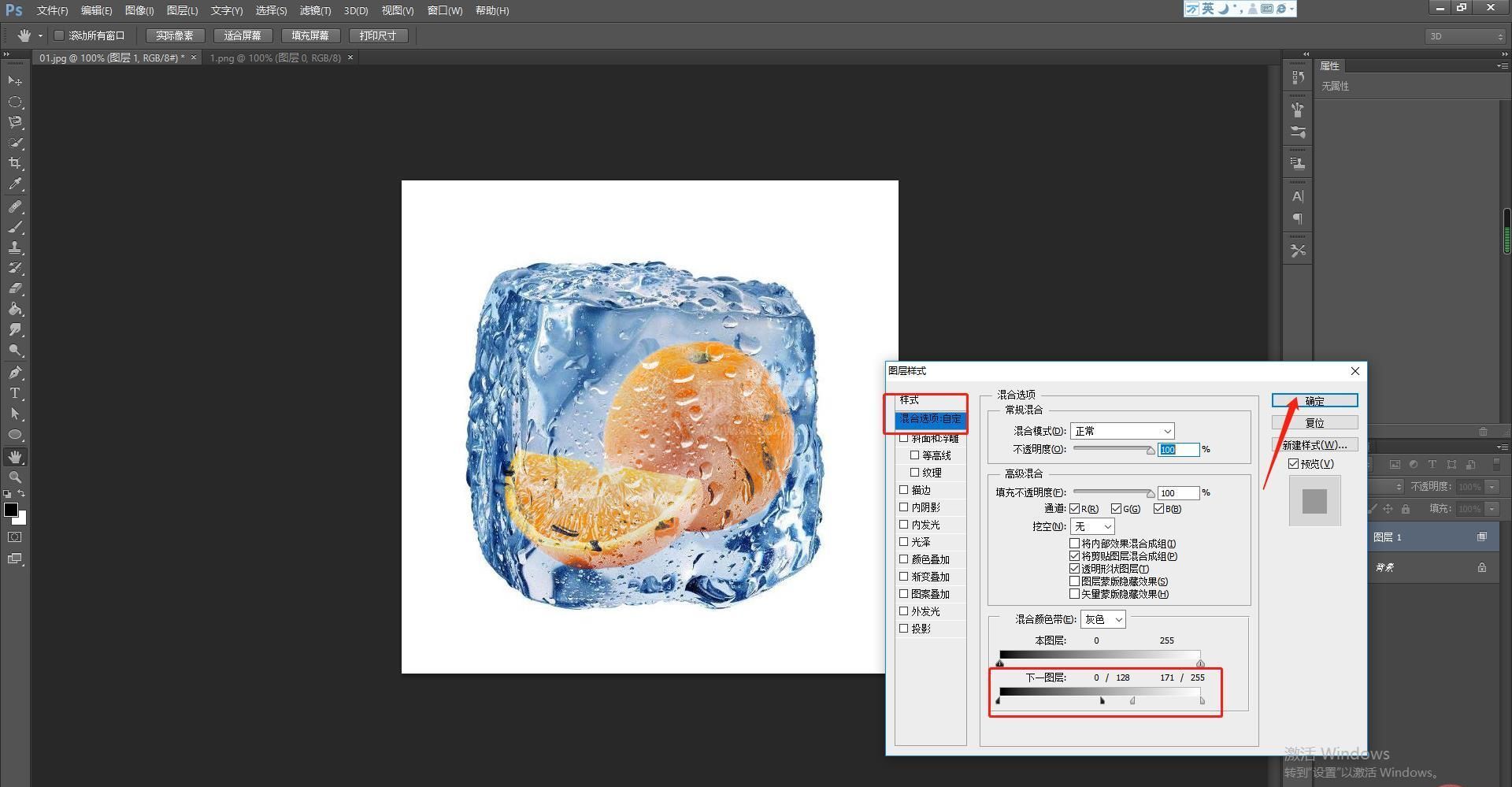Check 将内部效果混合成组 checkbox
Viewport: 1512px width, 787px height.
tap(1075, 544)
